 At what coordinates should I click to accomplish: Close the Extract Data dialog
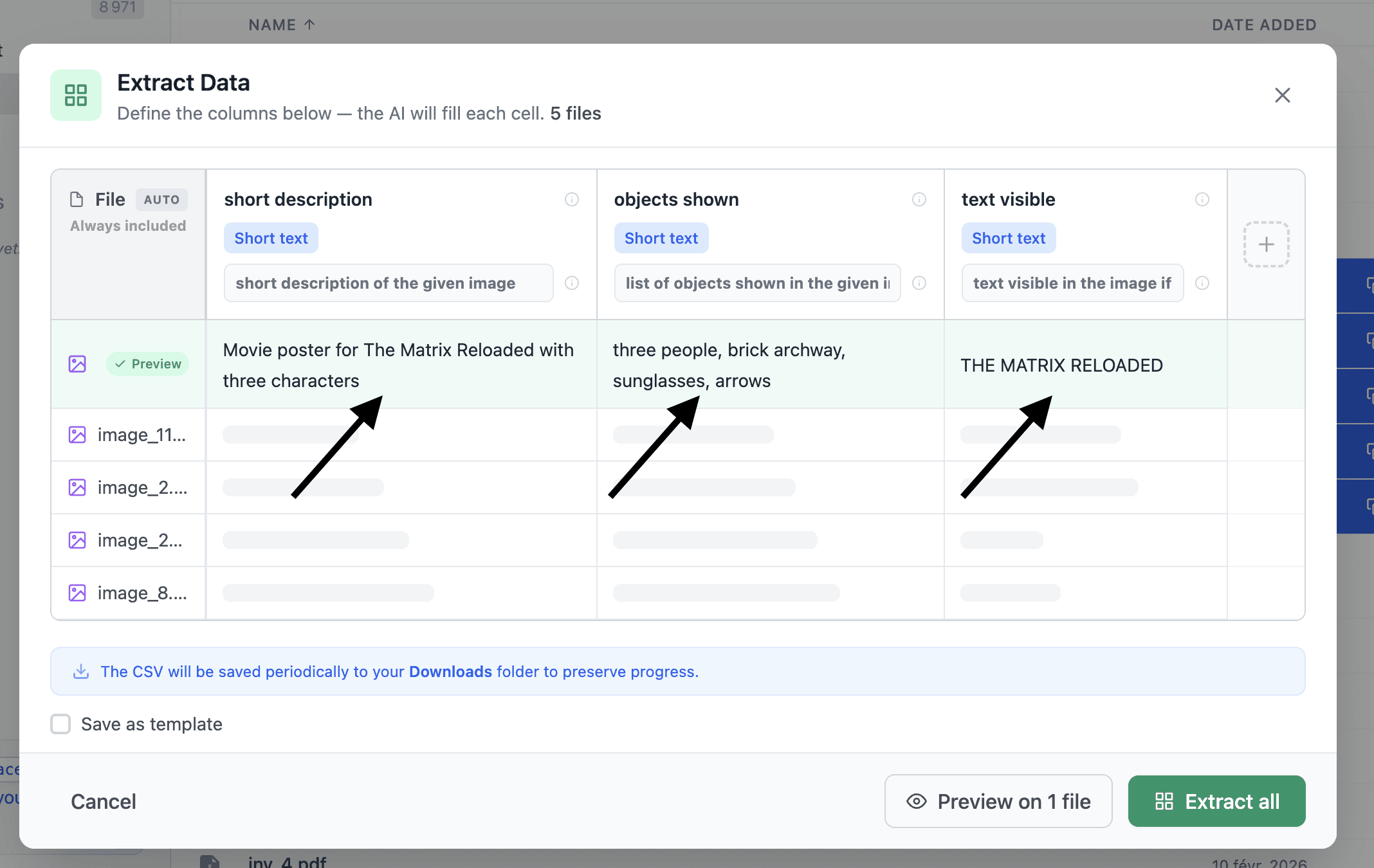1282,95
